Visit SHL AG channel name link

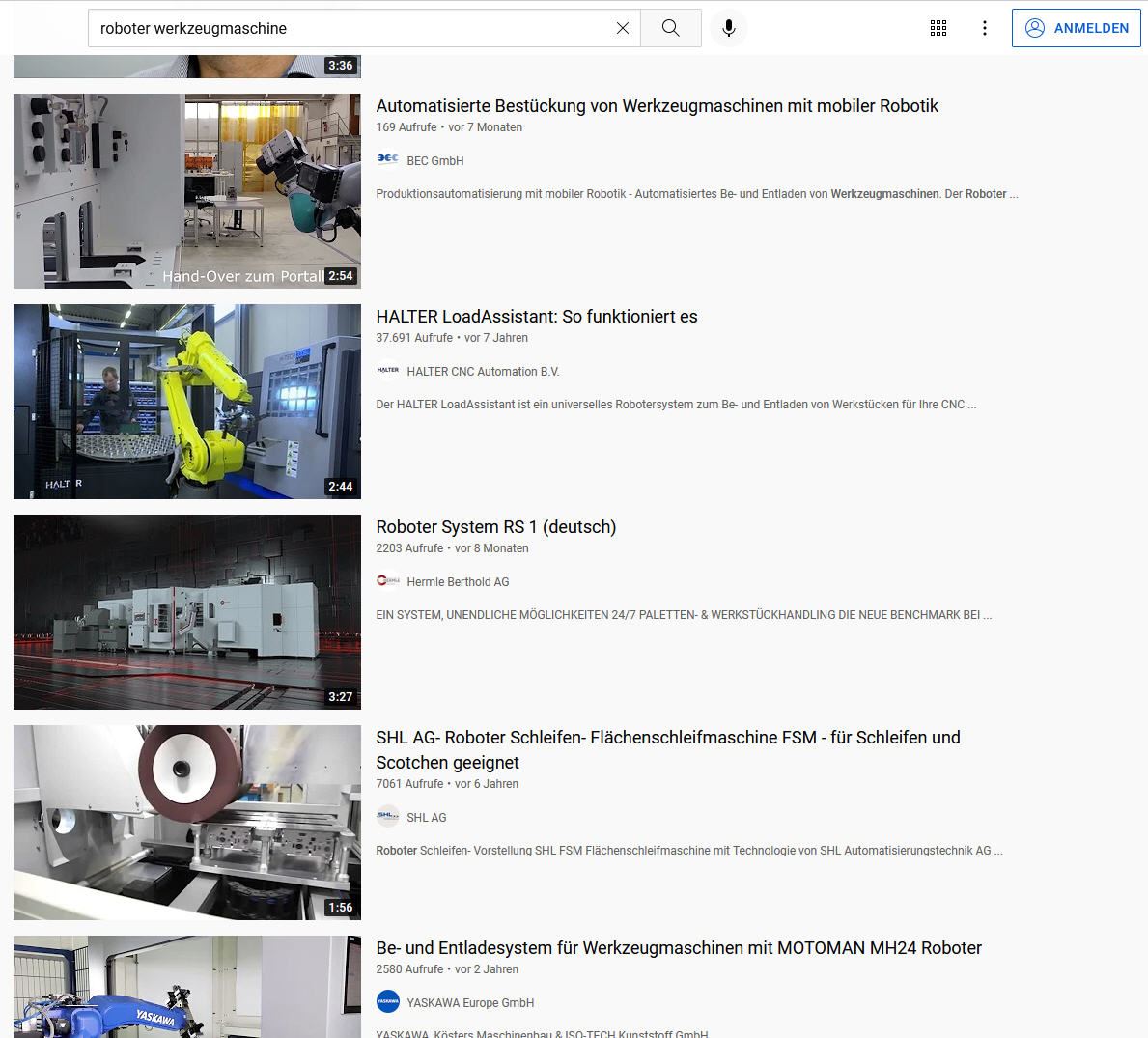pyautogui.click(x=426, y=818)
